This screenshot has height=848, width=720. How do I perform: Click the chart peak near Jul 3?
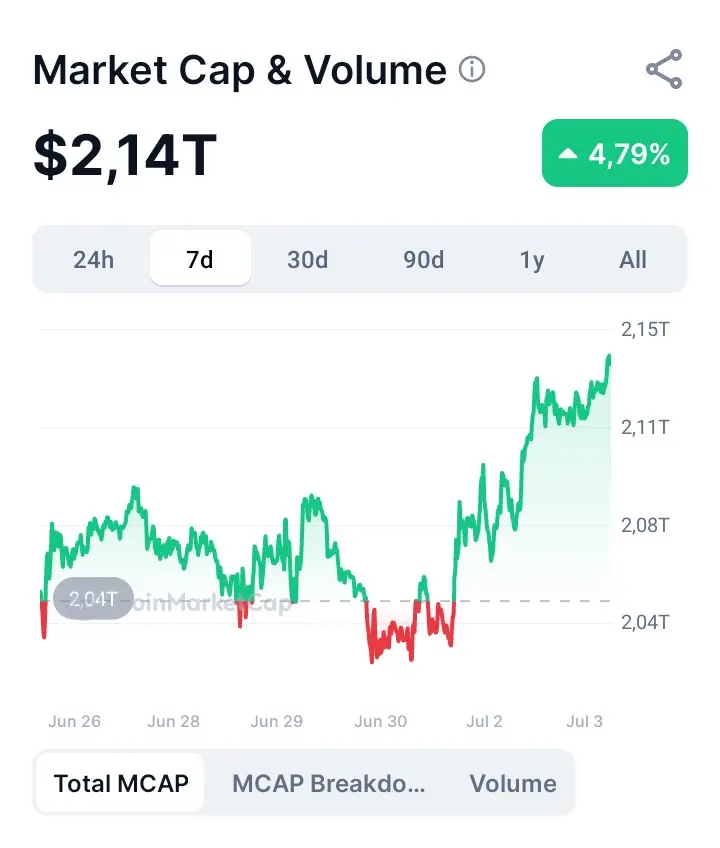pyautogui.click(x=609, y=358)
